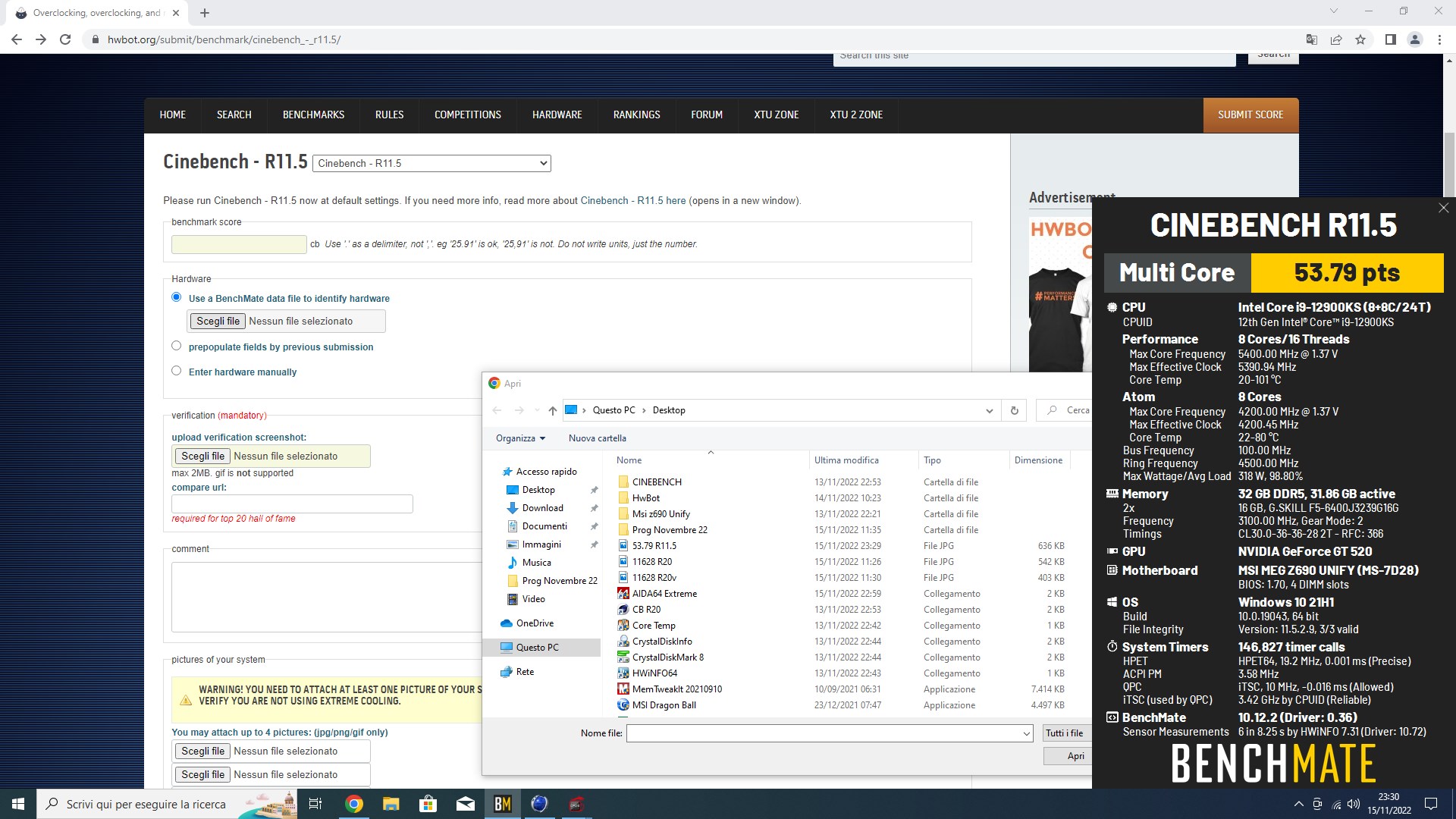Click Apri to open selected file
The width and height of the screenshot is (1456, 819).
click(x=1067, y=756)
